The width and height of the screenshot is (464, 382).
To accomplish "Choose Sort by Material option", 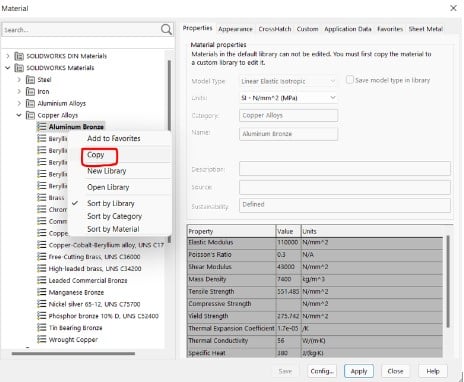I will point(113,229).
